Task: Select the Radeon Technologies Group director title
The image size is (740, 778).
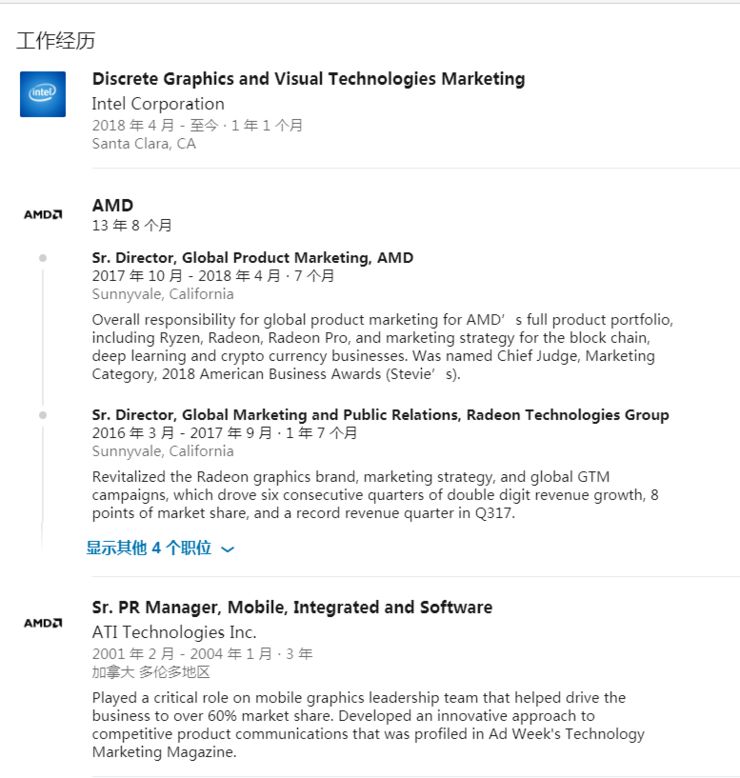Action: (380, 415)
